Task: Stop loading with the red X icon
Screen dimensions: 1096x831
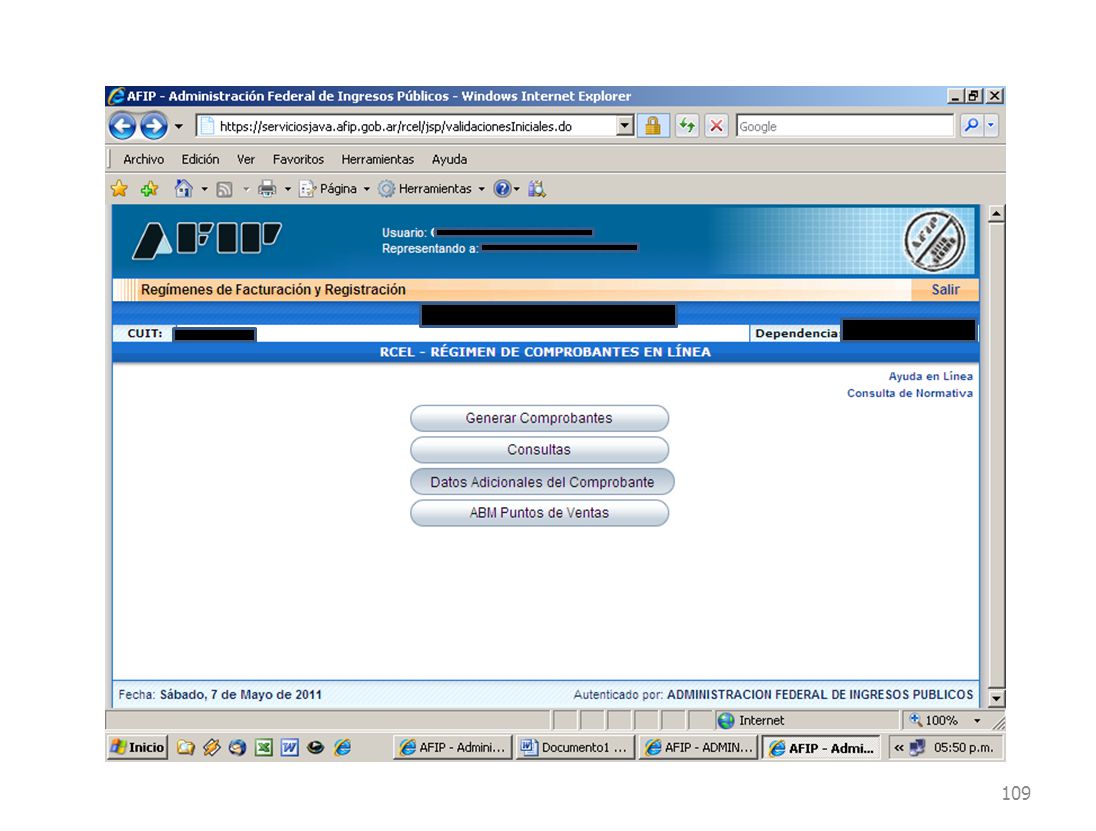Action: point(716,127)
